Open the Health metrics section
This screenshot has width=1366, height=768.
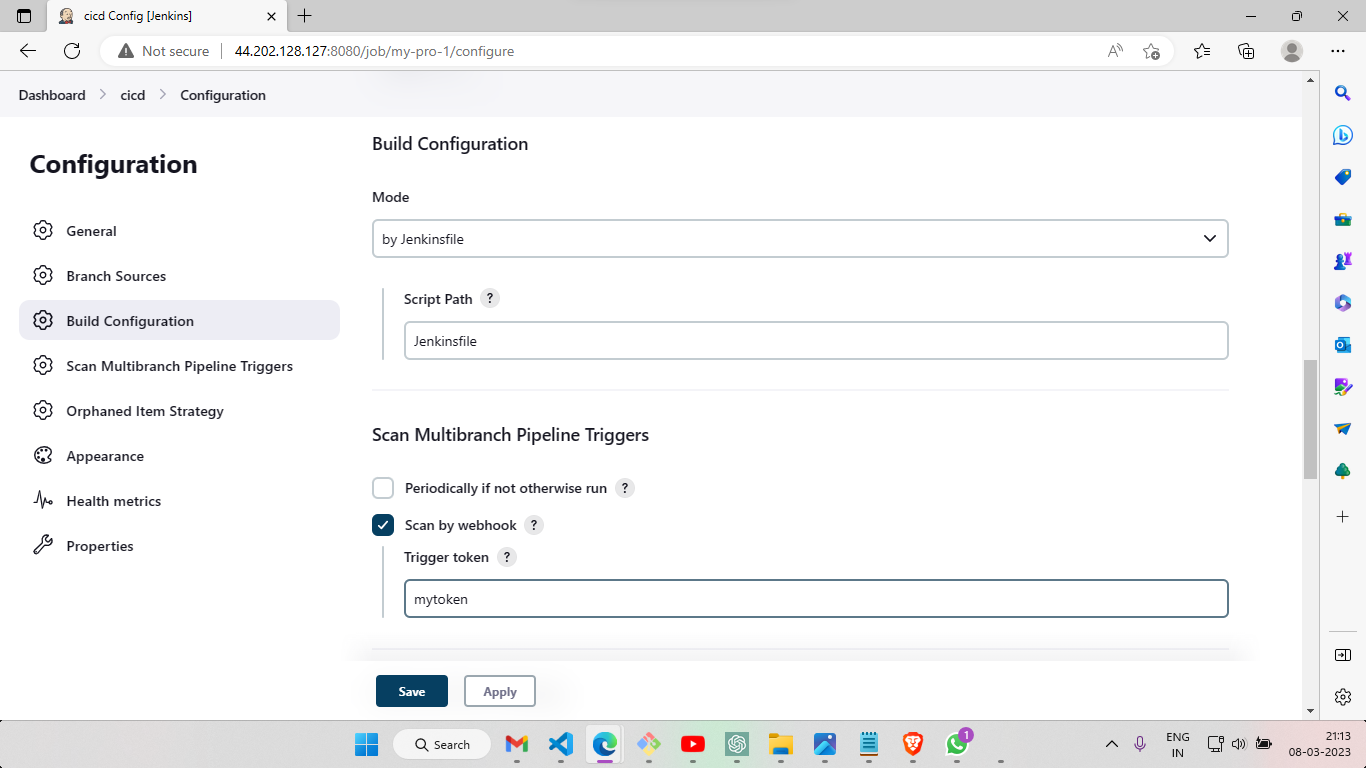tap(112, 500)
